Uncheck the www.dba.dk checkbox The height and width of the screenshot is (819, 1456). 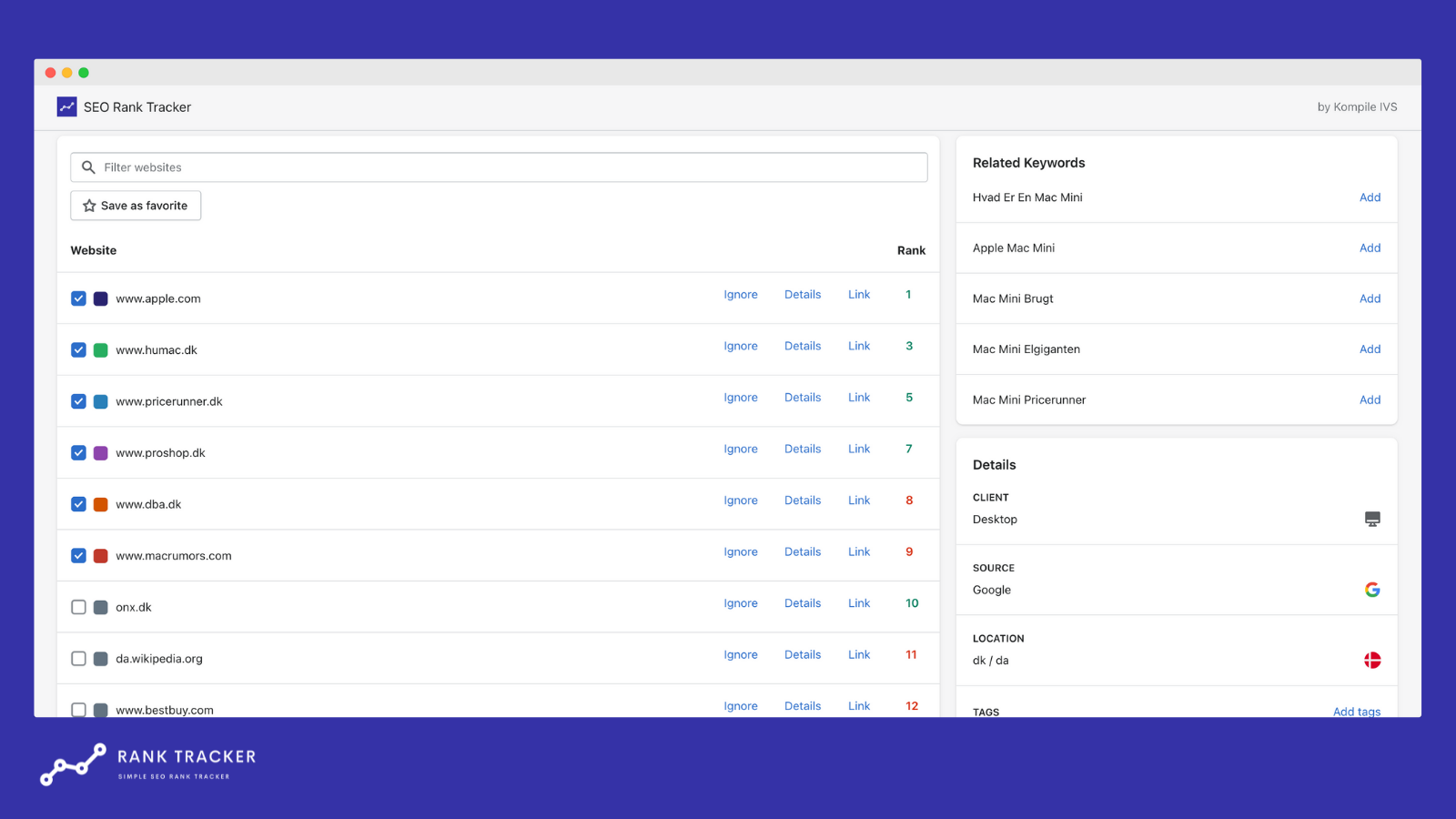coord(78,504)
